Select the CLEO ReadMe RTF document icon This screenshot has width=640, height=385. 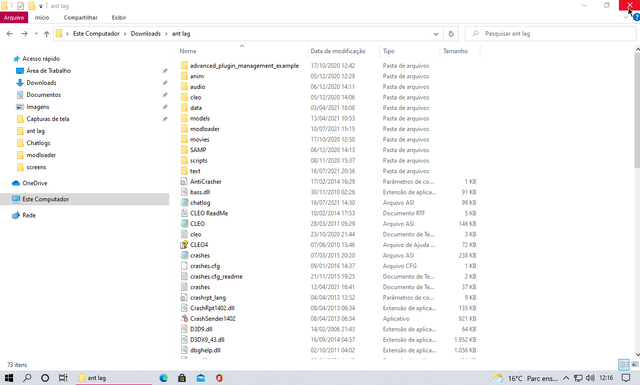[184, 213]
